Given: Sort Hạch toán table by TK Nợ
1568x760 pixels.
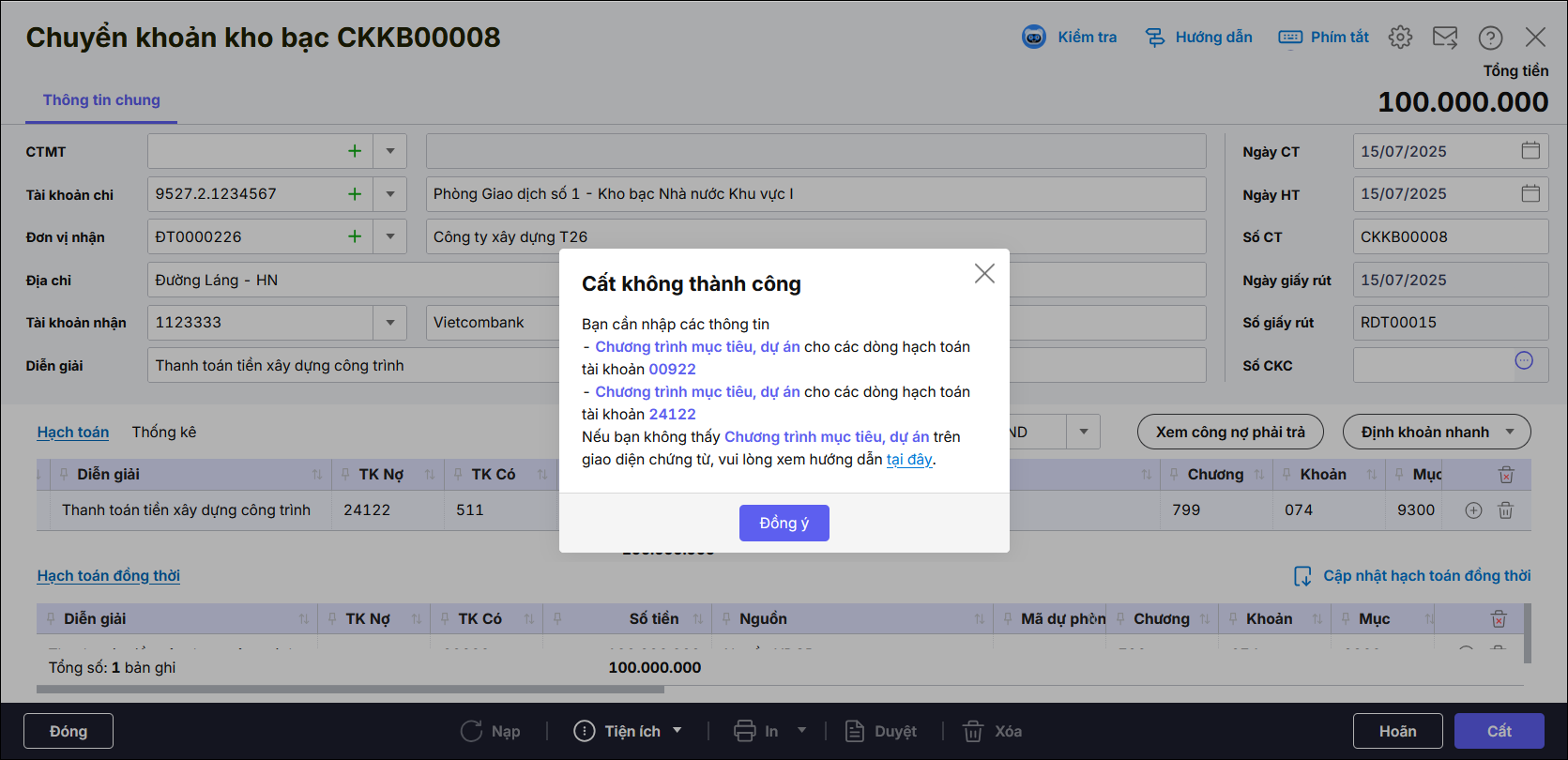Looking at the screenshot, I should pos(430,475).
